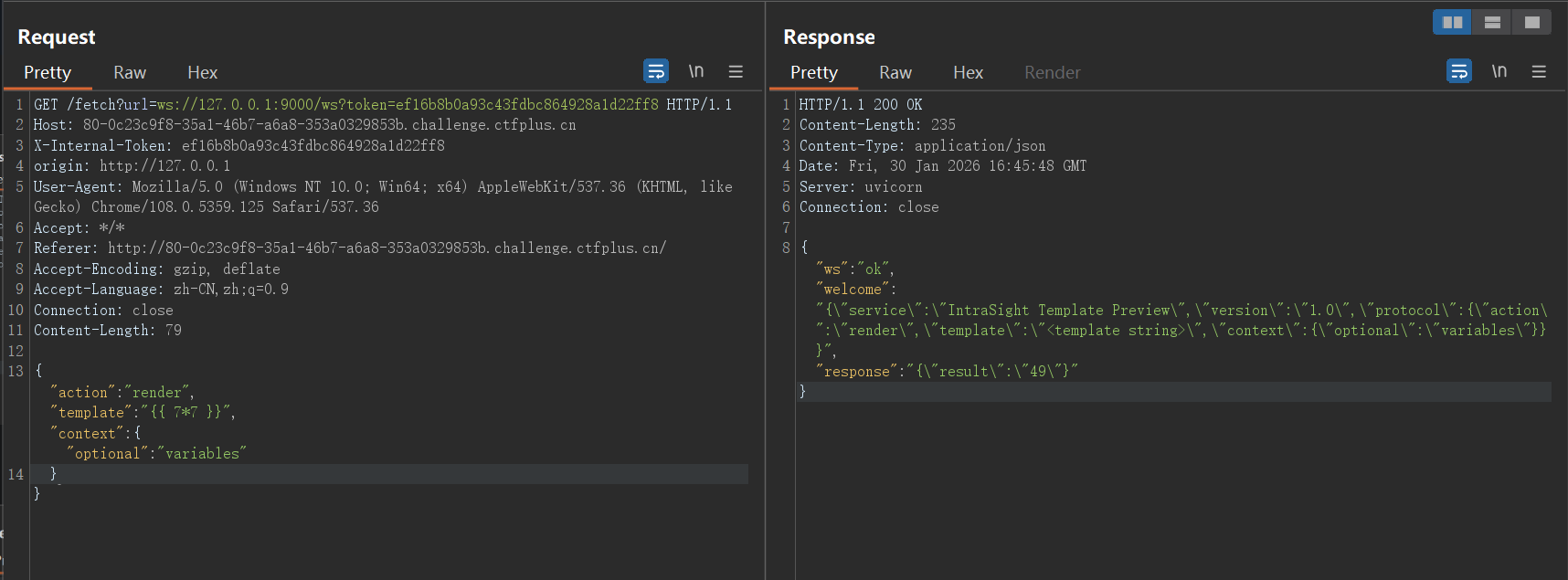The height and width of the screenshot is (580, 1568).
Task: Open the Response Render tab
Action: [x=1052, y=72]
